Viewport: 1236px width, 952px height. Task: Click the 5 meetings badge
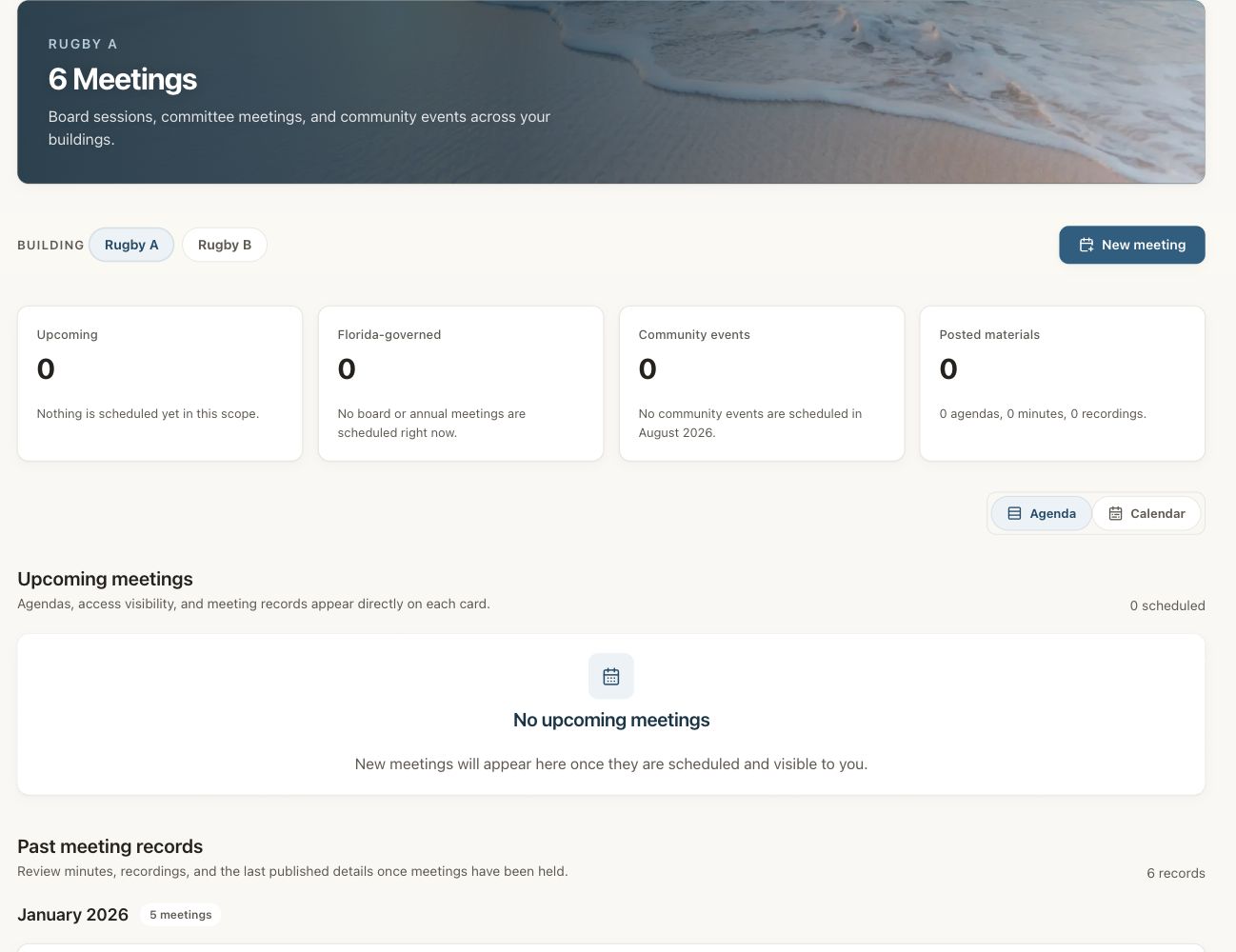pos(181,915)
